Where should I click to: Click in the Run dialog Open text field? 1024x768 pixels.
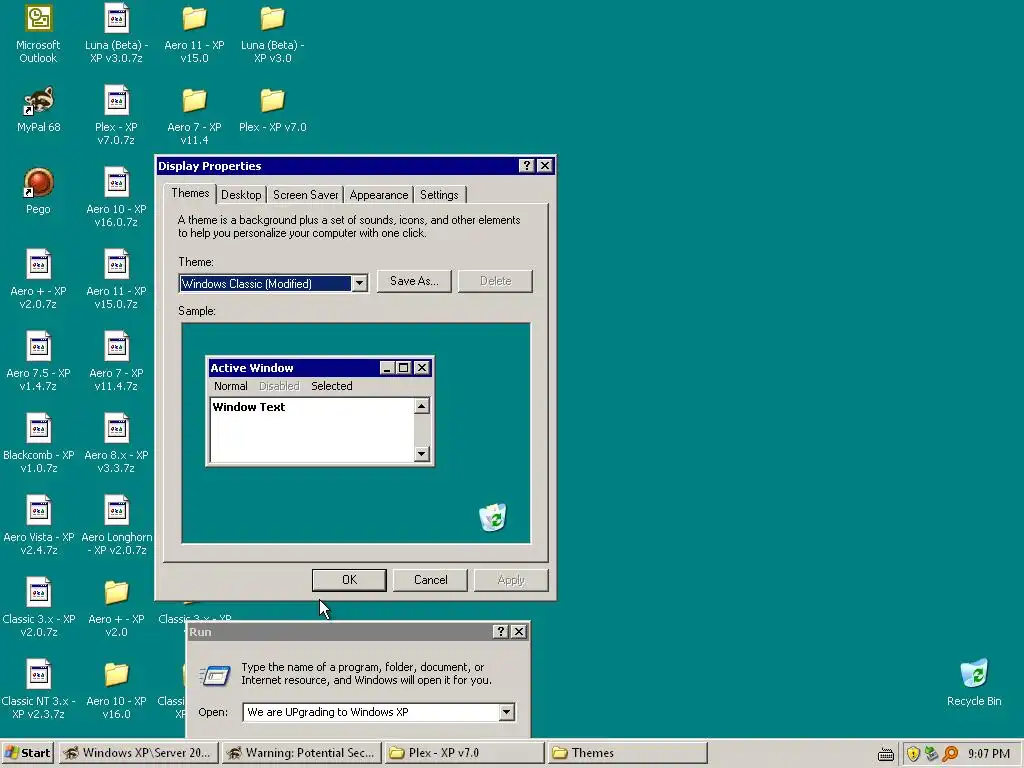click(x=371, y=712)
